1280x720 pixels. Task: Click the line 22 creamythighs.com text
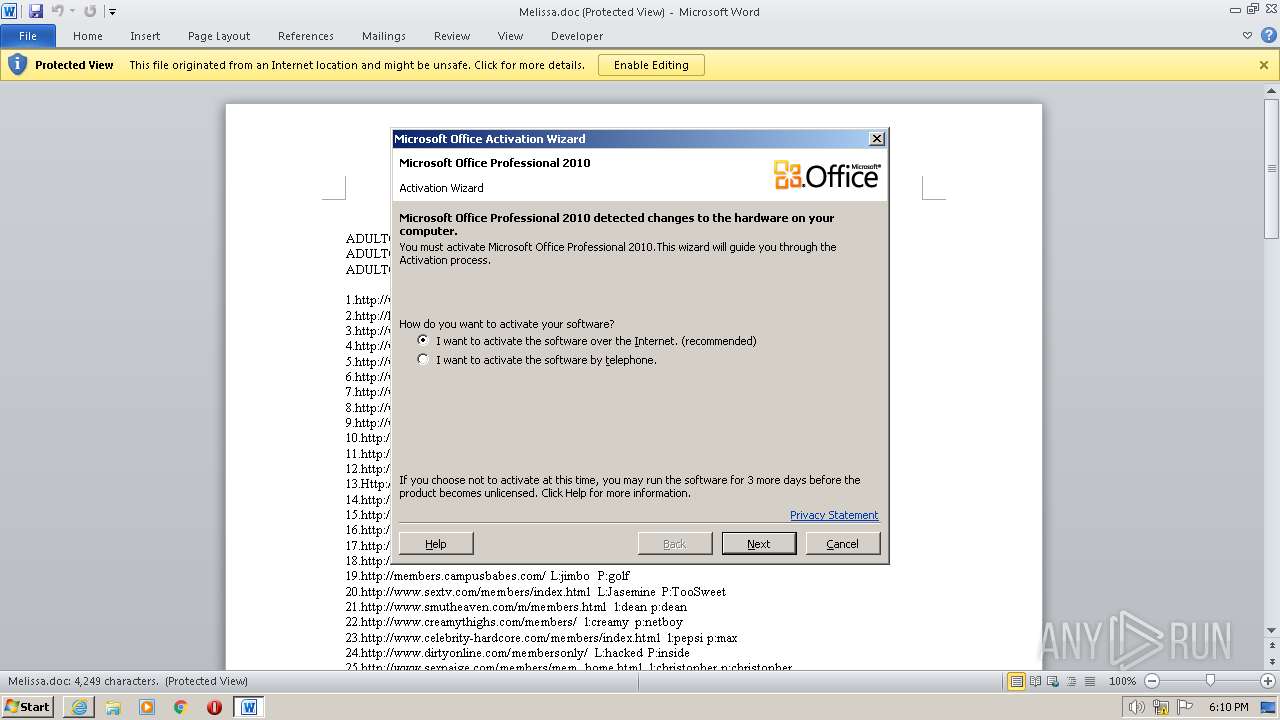514,622
